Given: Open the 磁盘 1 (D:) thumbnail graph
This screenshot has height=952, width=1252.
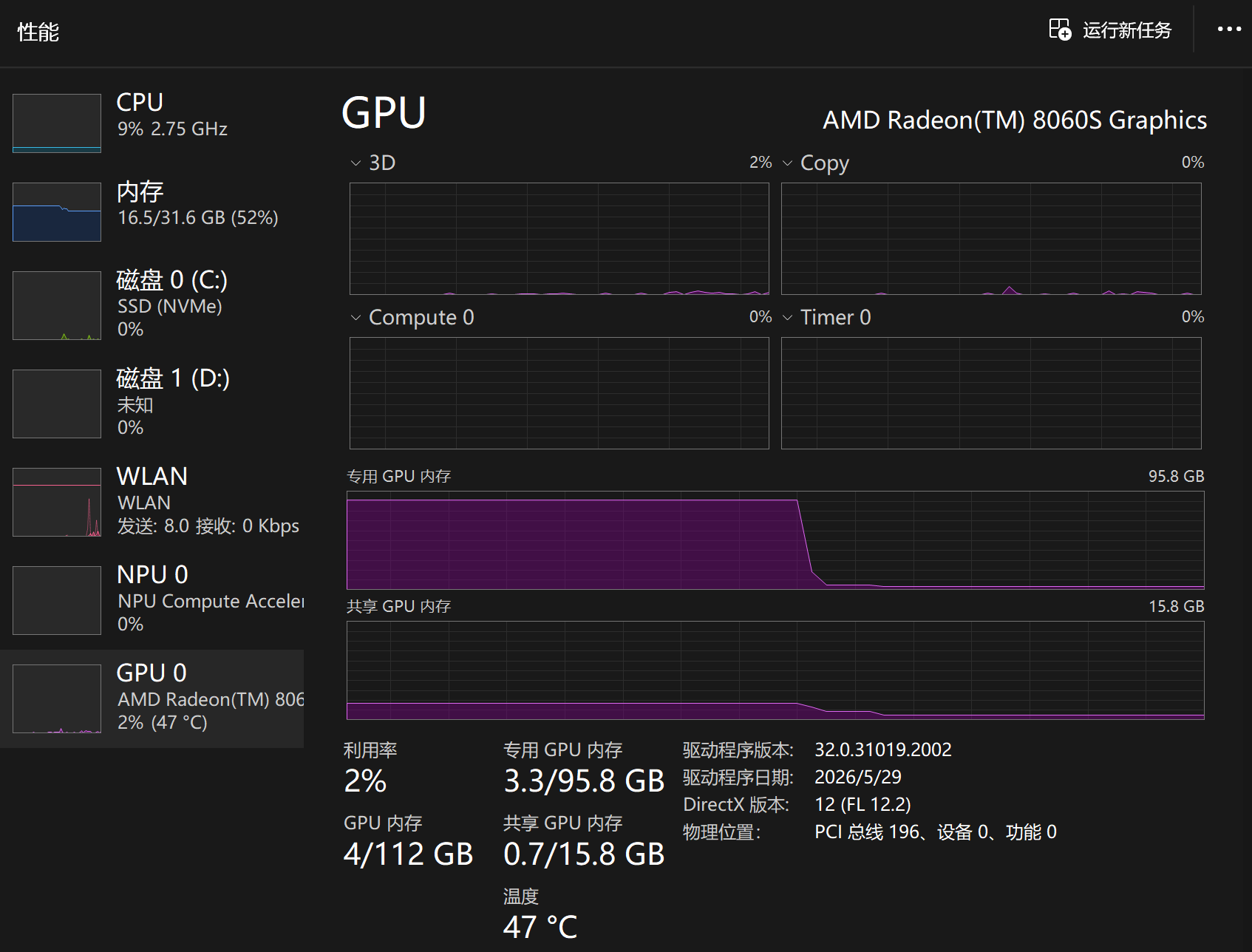Looking at the screenshot, I should [57, 404].
